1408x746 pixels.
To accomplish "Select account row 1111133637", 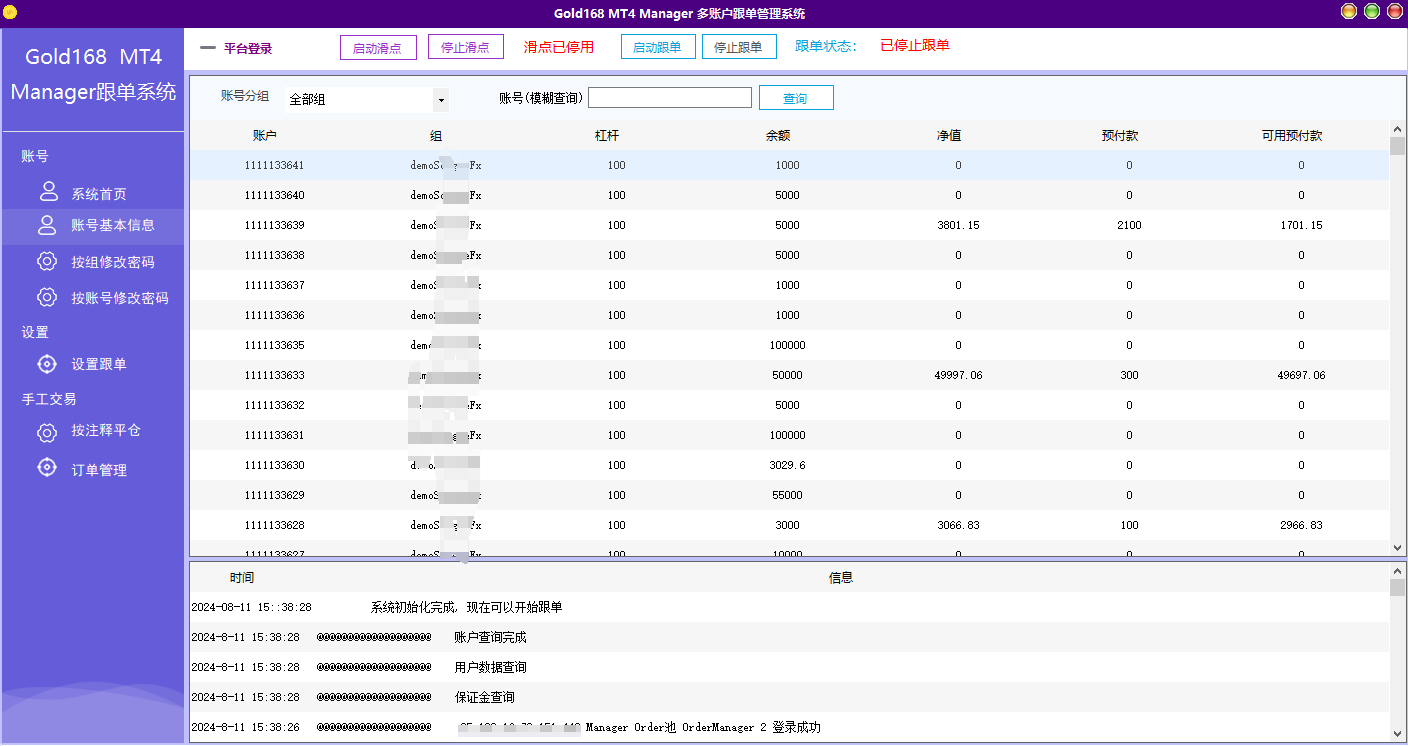I will 789,285.
